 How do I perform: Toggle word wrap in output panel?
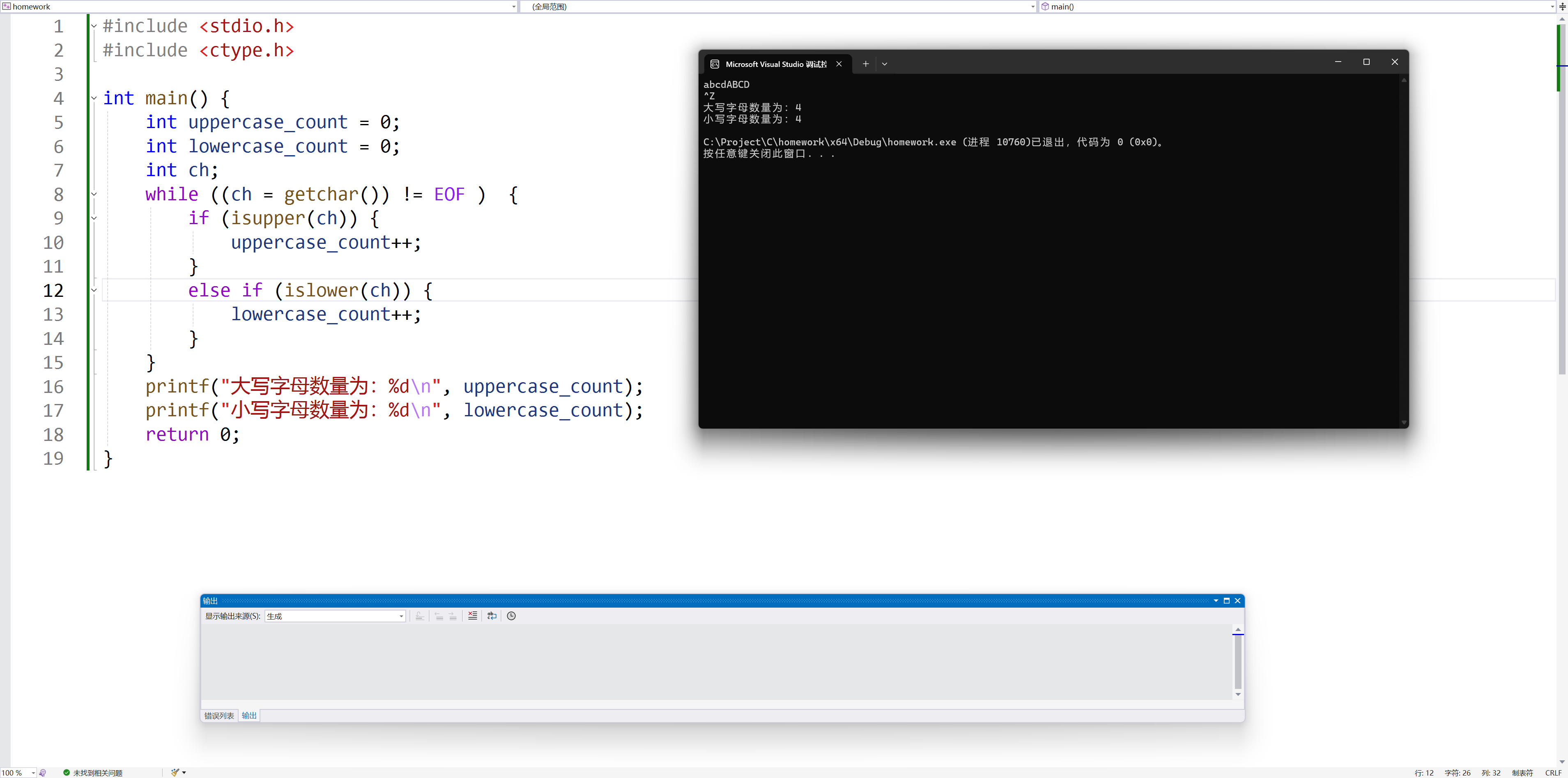[x=492, y=615]
